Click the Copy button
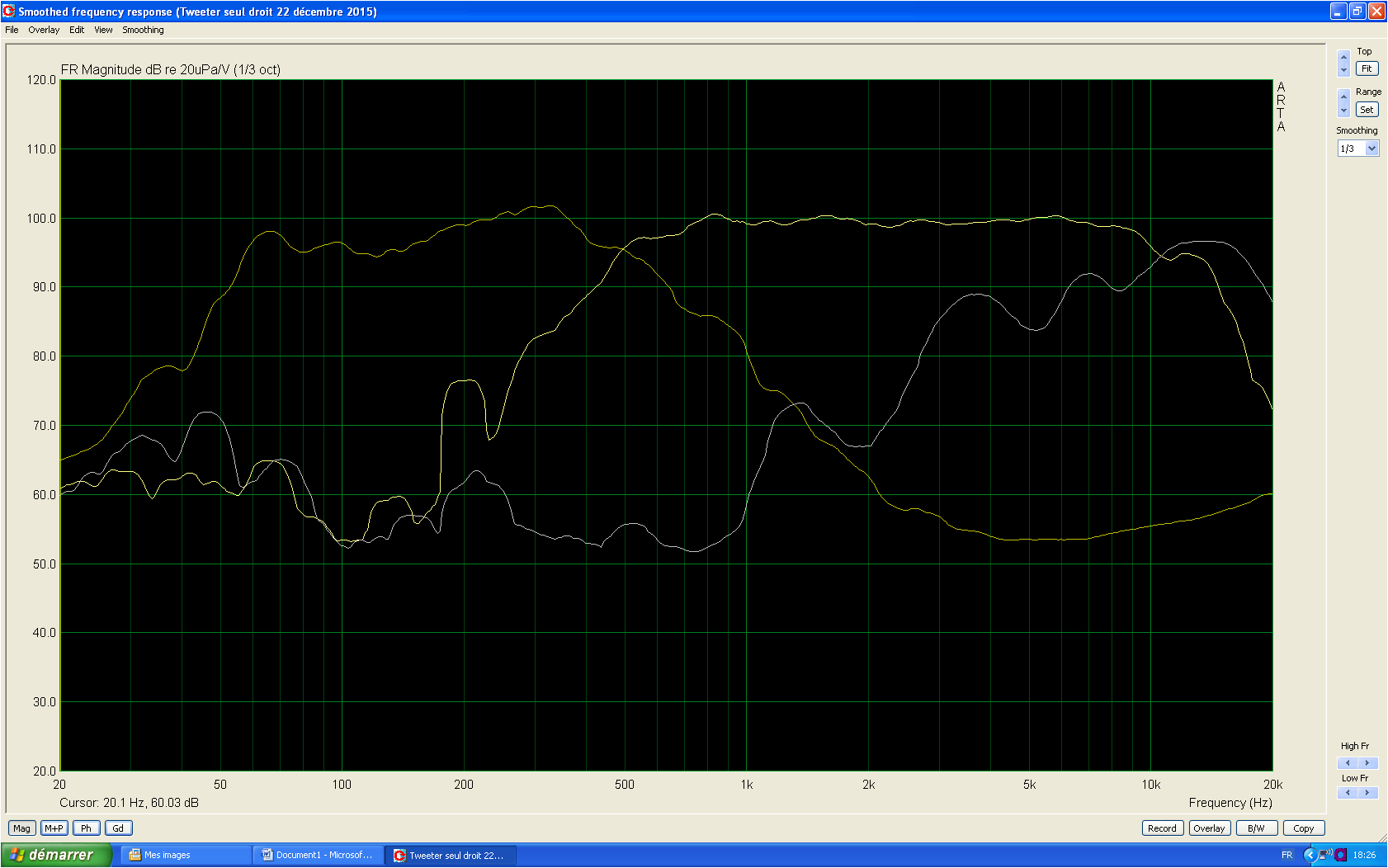Viewport: 1388px width, 868px height. tap(1304, 828)
